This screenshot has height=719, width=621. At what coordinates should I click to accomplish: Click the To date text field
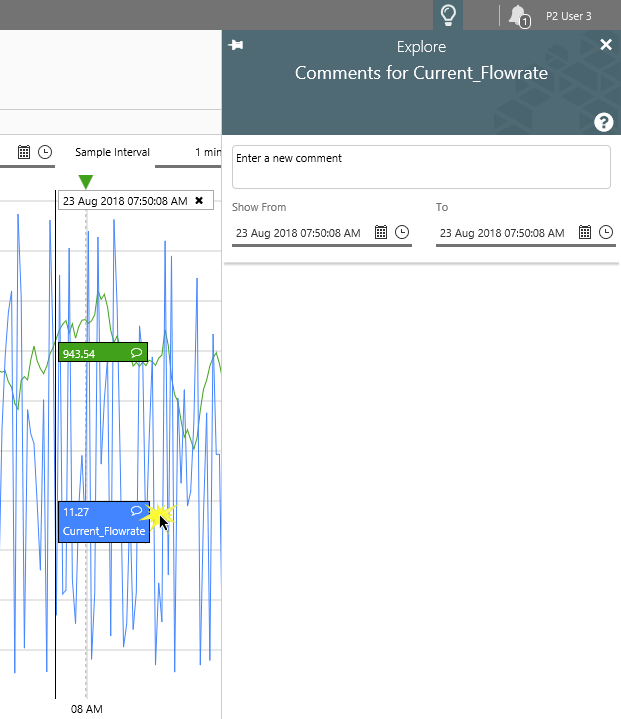501,233
